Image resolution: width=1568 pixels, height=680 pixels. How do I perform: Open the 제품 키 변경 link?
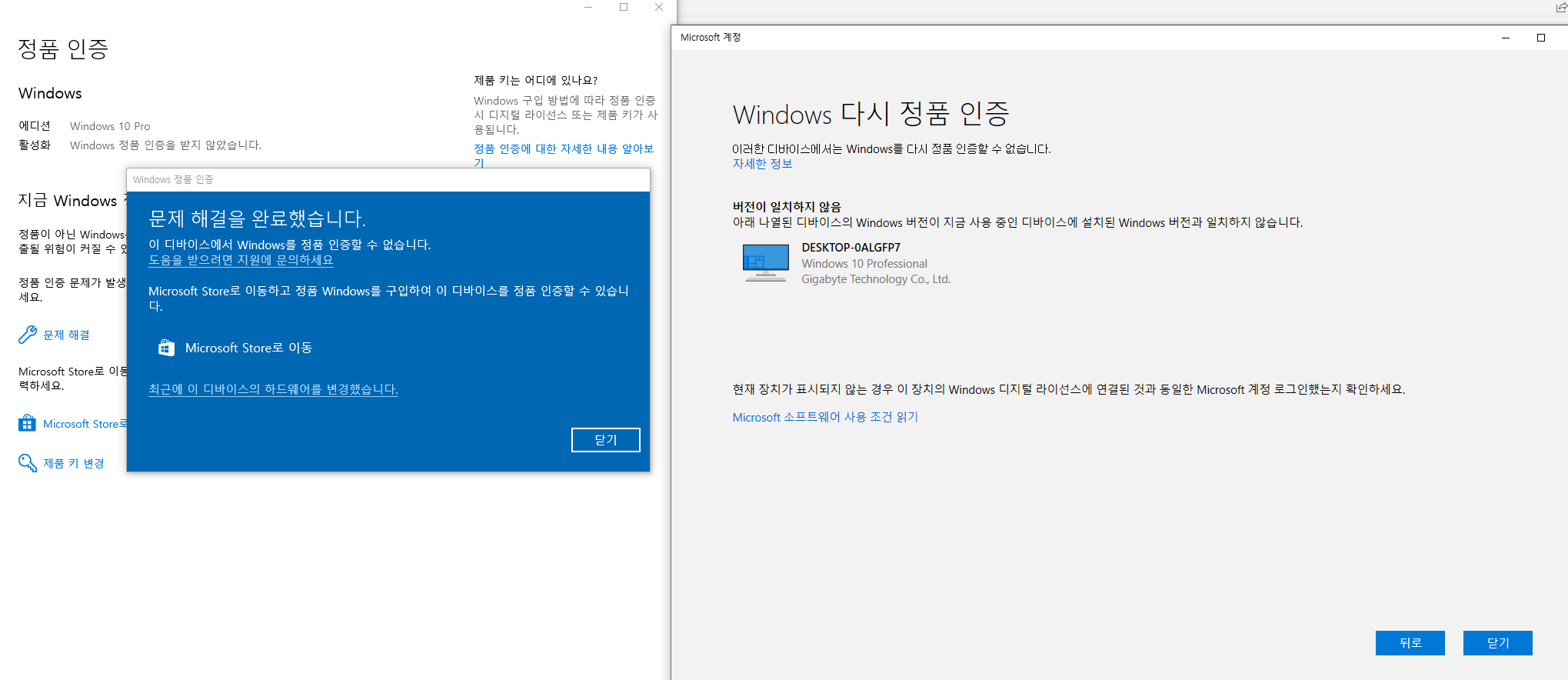(x=73, y=463)
